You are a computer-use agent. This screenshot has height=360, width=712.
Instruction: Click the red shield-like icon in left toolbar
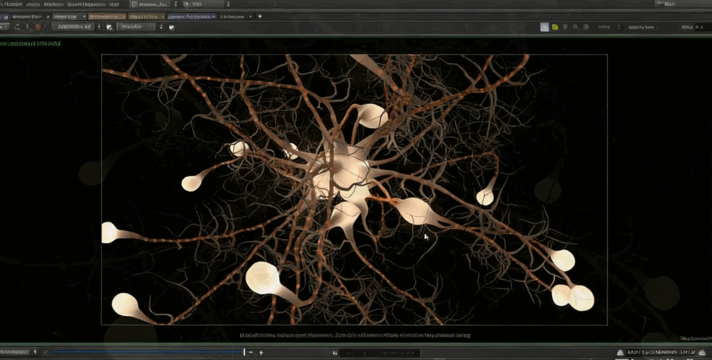pos(39,27)
